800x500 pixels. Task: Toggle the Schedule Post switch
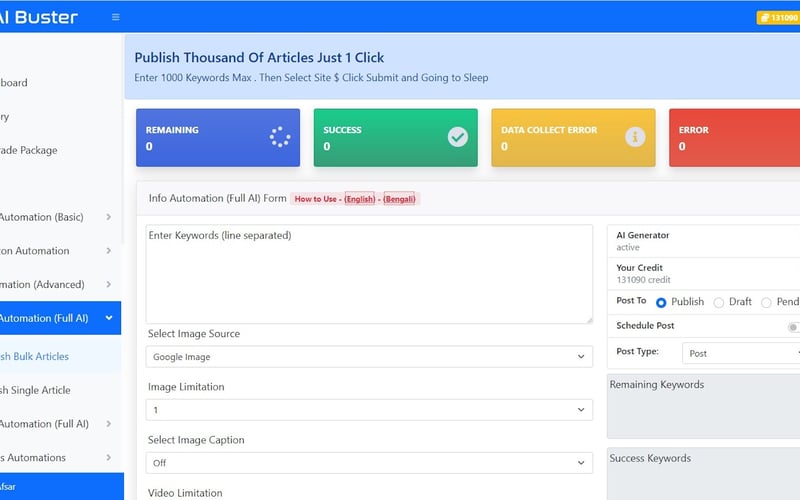[x=794, y=327]
